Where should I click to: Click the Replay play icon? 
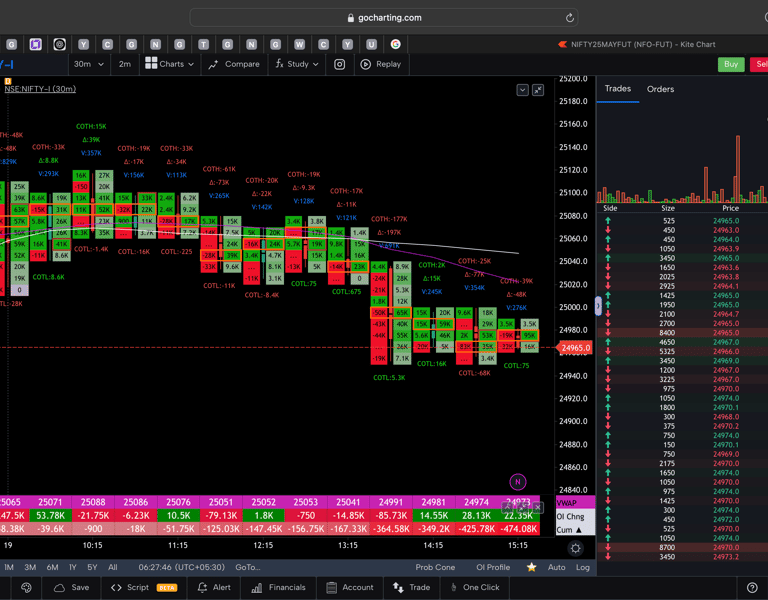[365, 64]
